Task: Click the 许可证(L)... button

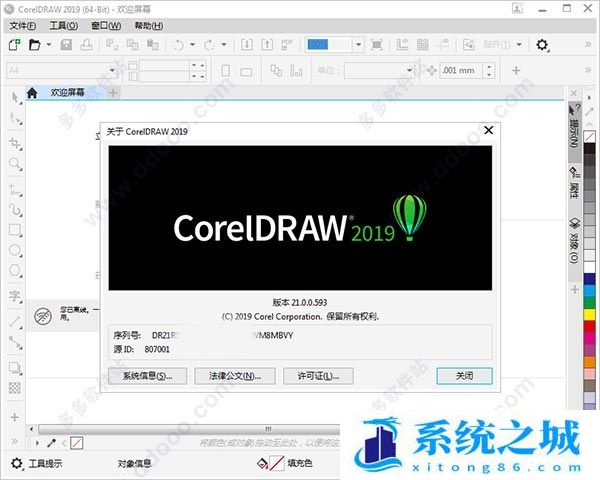Action: 318,376
